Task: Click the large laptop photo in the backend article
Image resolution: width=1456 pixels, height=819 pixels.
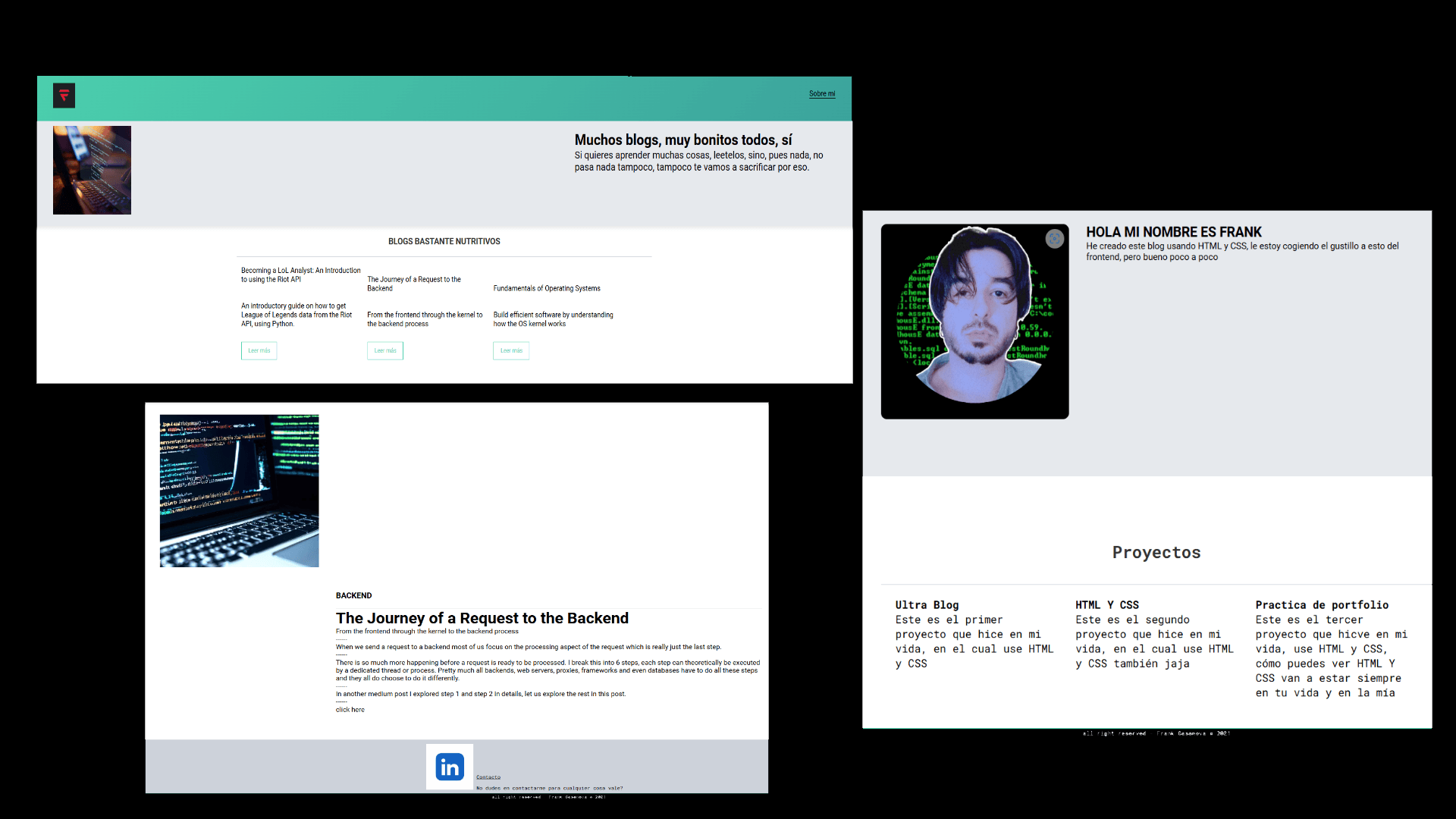Action: pos(239,491)
